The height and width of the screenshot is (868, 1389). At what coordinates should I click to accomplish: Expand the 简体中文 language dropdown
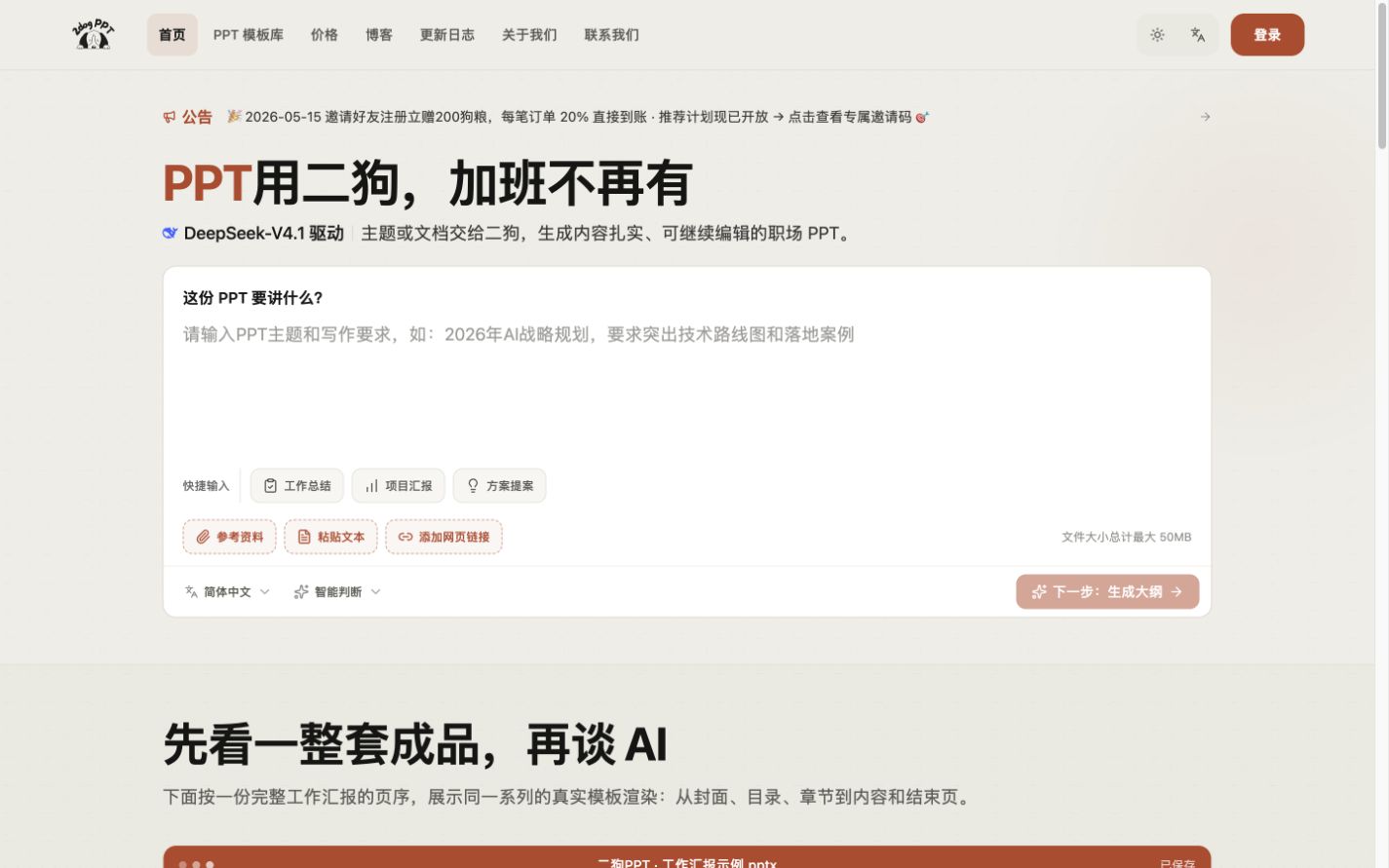click(227, 592)
